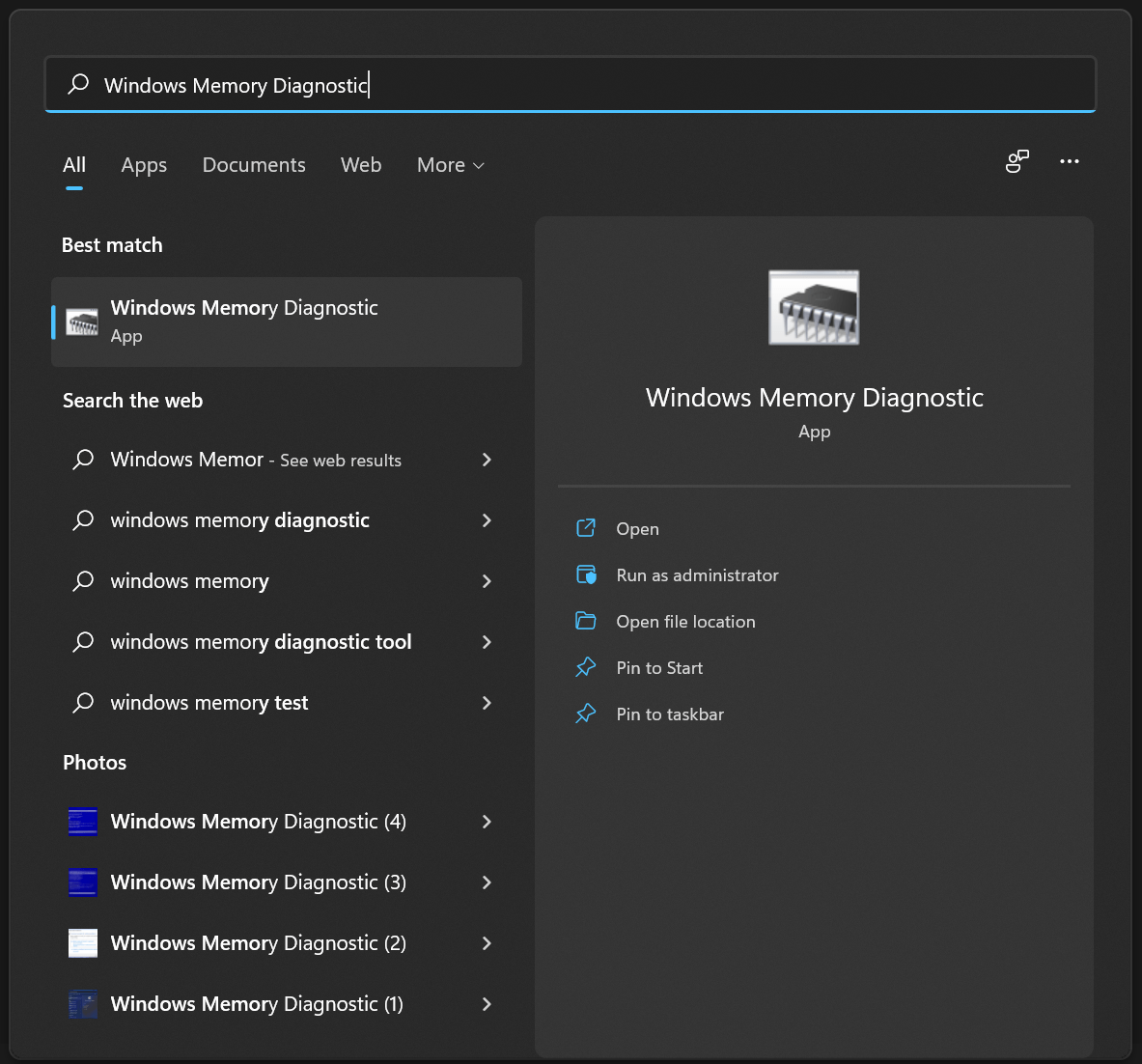Click the Open file location folder icon
Viewport: 1142px width, 1064px height.
click(x=586, y=621)
